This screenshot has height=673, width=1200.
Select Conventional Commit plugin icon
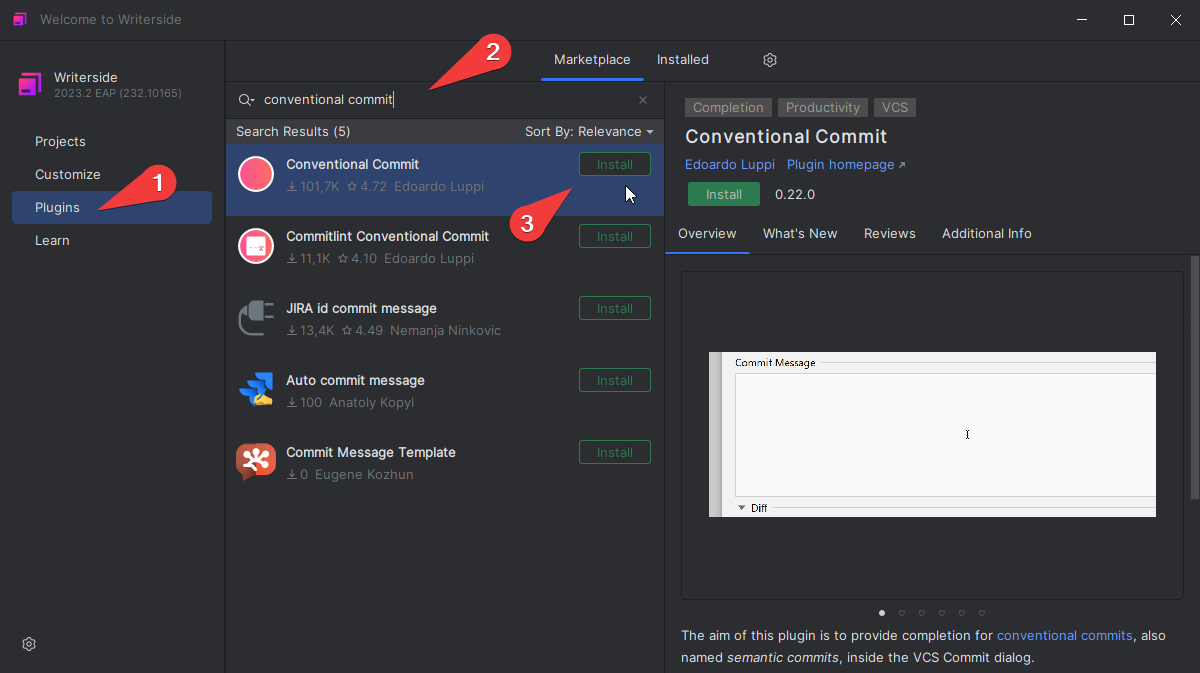[256, 174]
